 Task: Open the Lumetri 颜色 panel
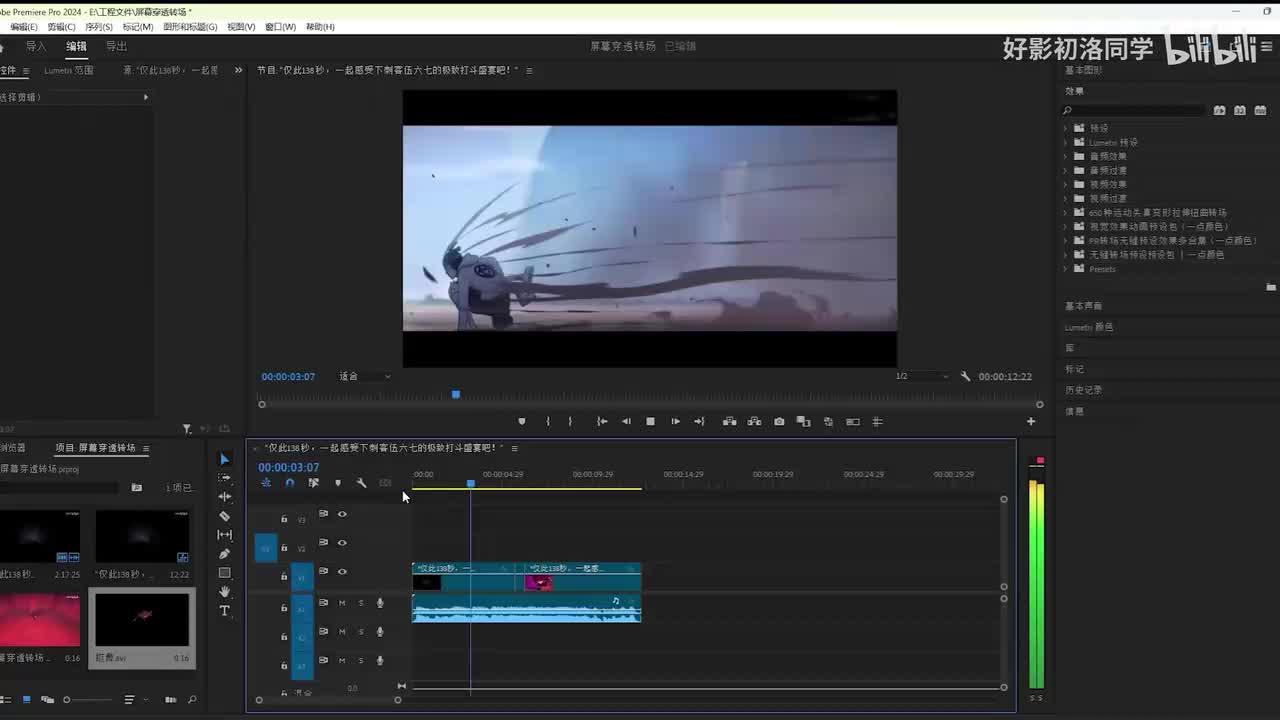point(1089,327)
